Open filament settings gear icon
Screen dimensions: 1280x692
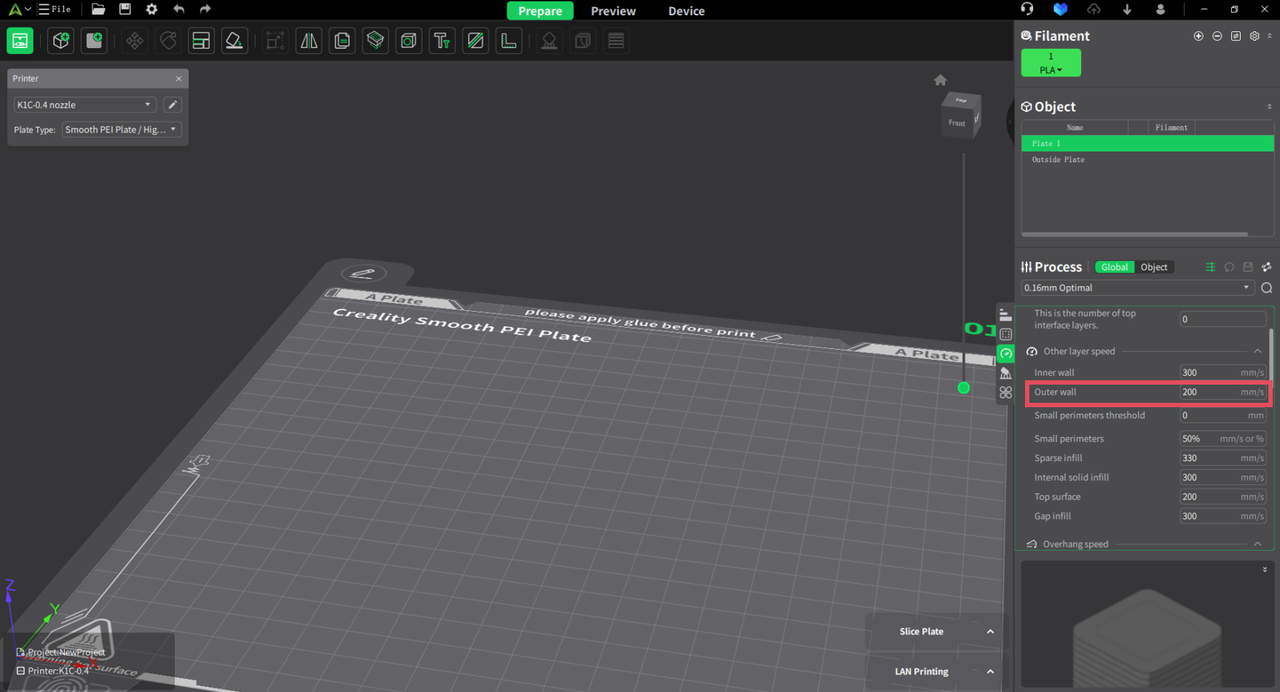(x=1254, y=36)
